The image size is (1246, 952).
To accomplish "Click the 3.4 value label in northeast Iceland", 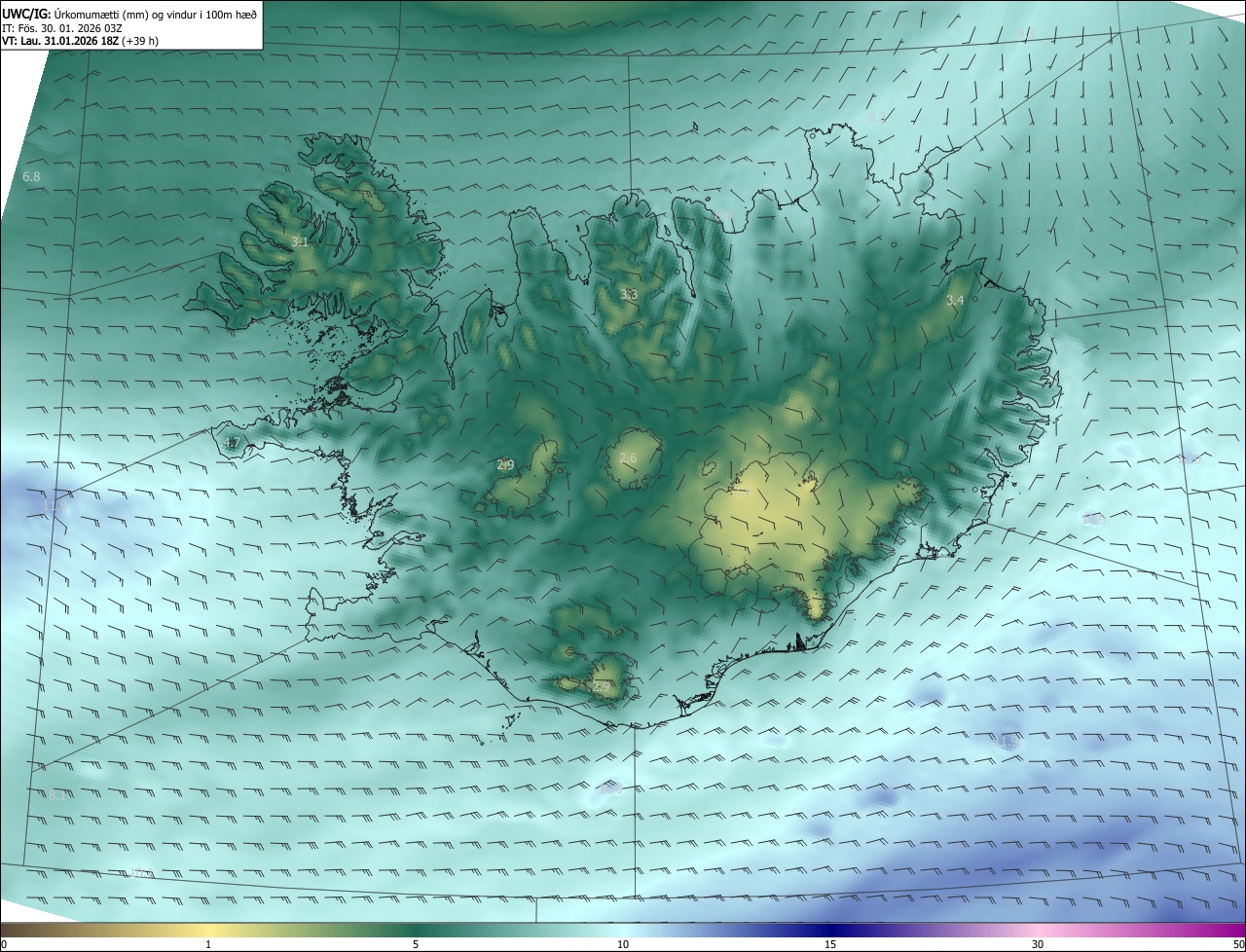I will (955, 301).
